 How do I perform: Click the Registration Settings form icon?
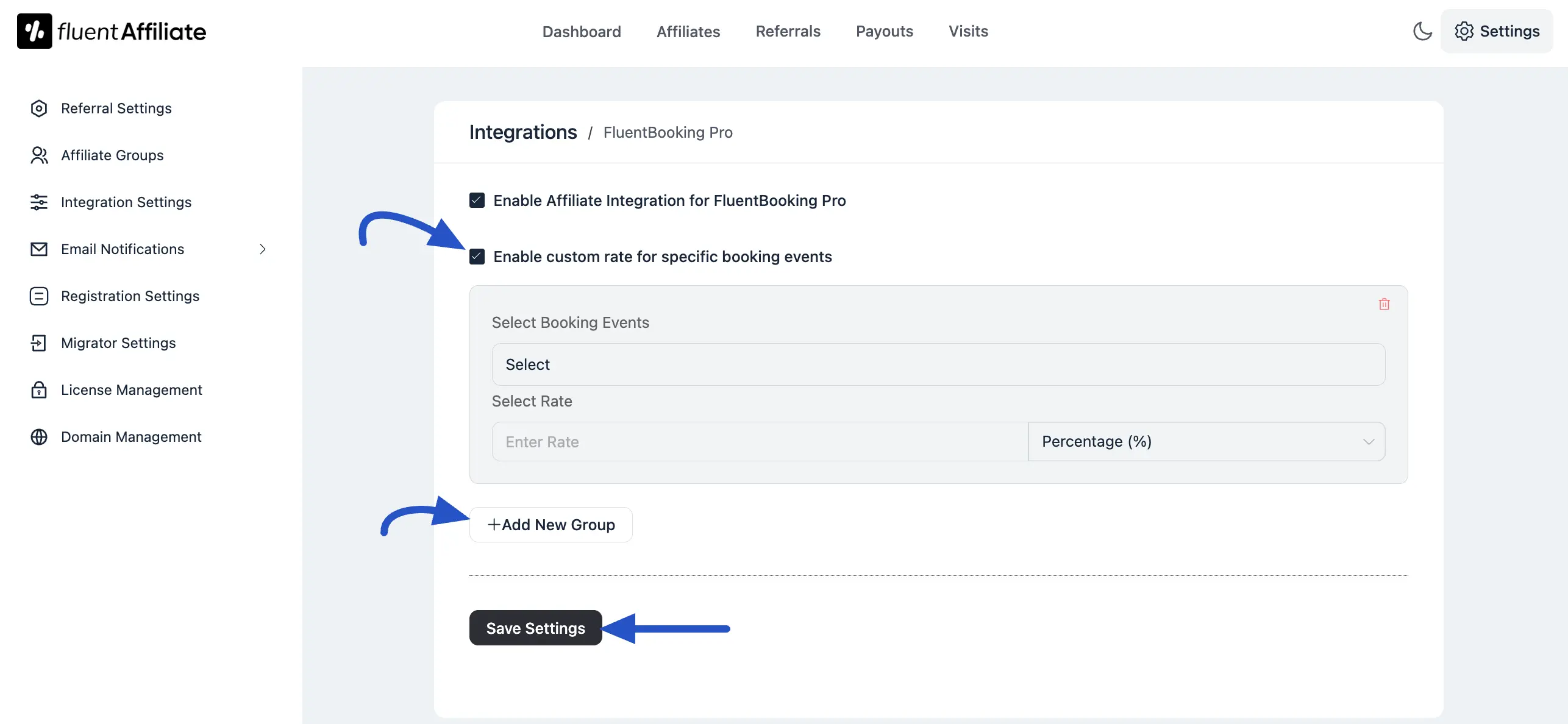[38, 296]
